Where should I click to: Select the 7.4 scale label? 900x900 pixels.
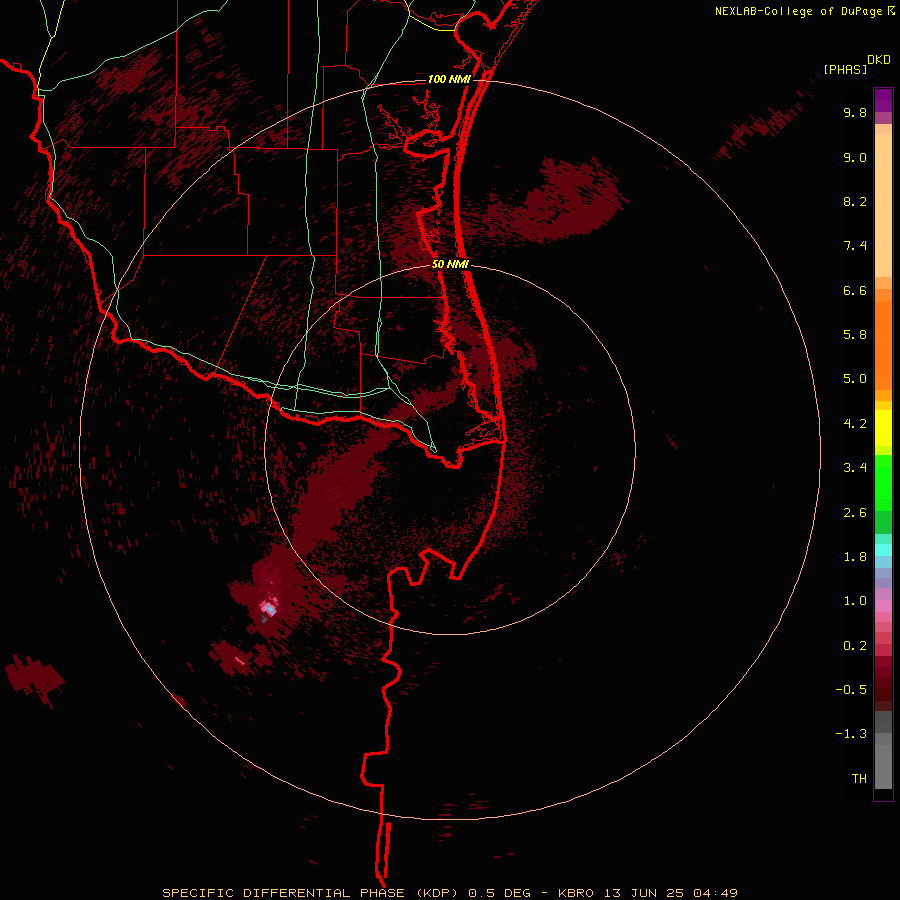point(855,246)
